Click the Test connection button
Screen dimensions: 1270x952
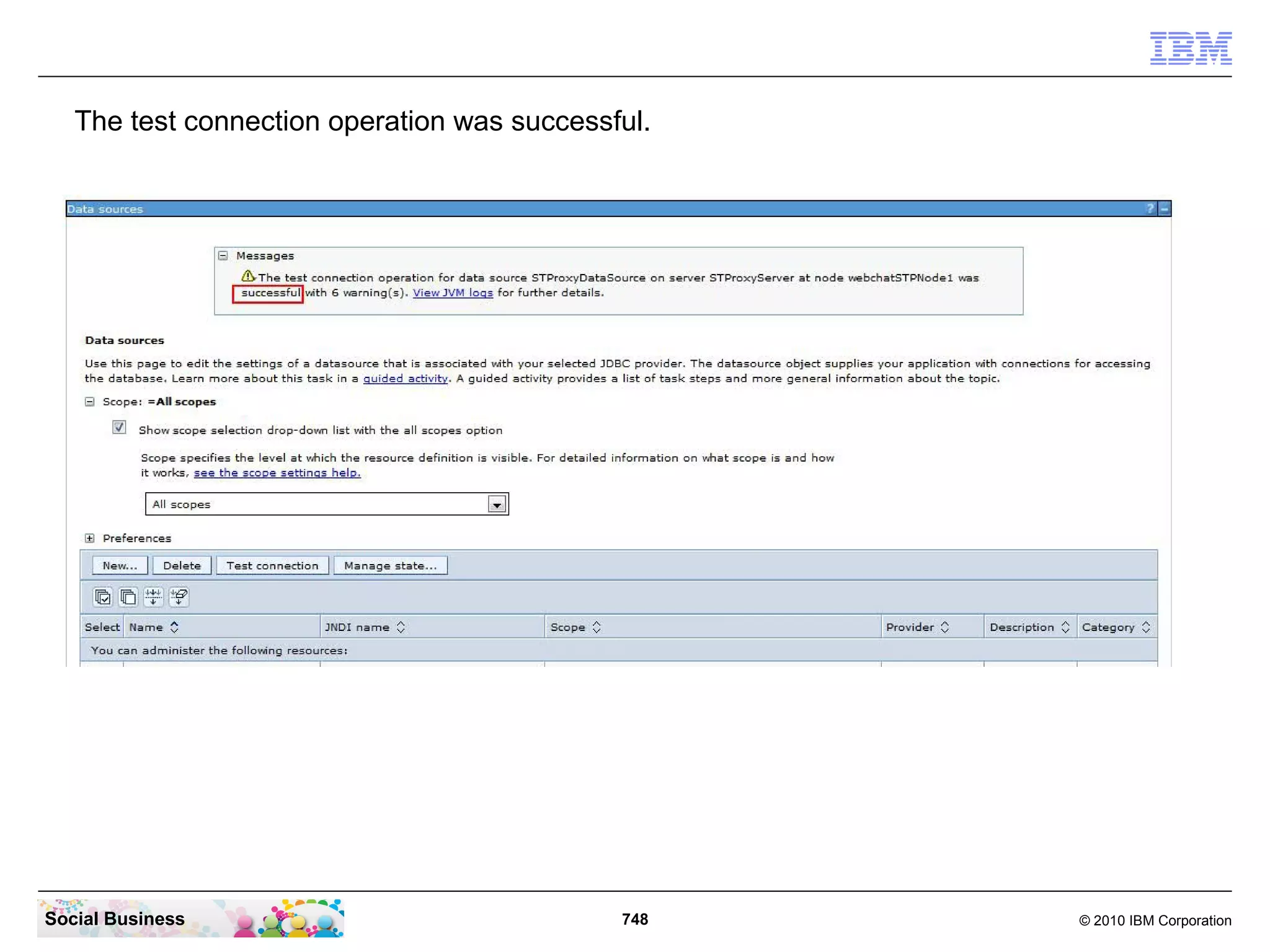tap(272, 565)
